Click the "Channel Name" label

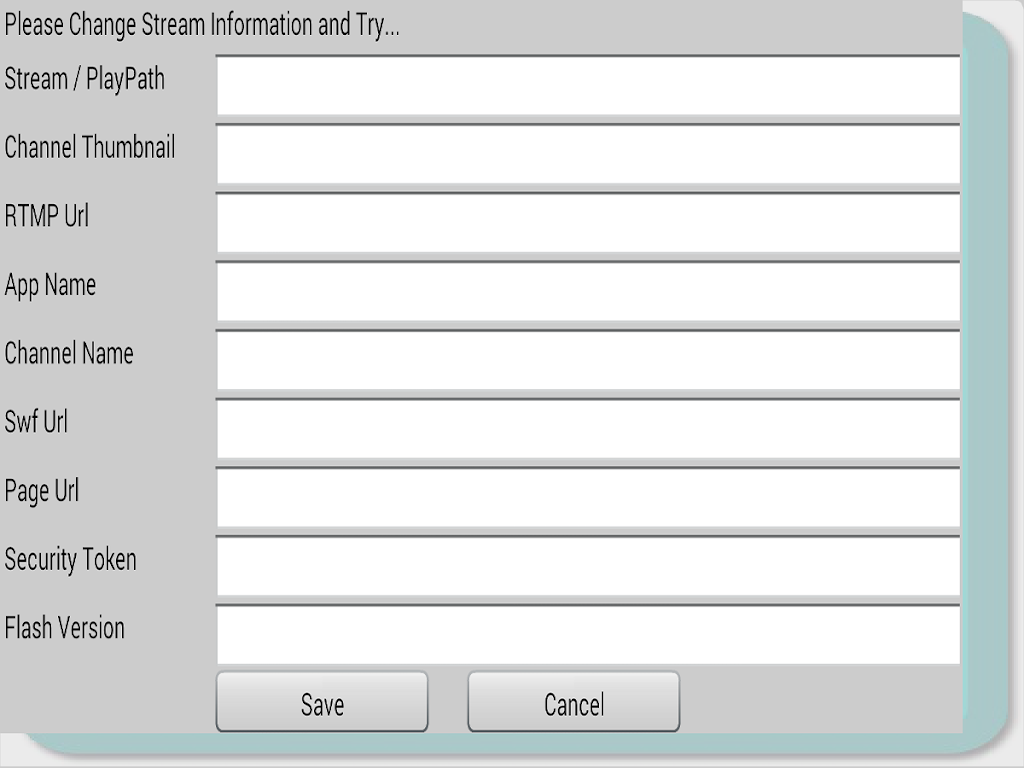(69, 354)
